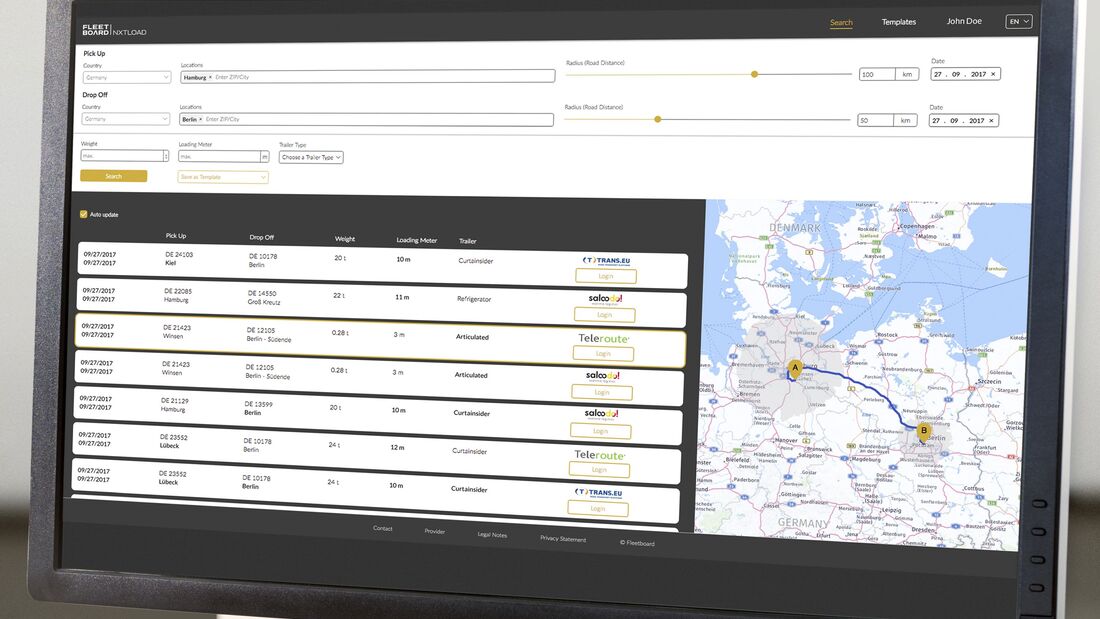Click the Pick Up Locations input field

click(x=367, y=76)
